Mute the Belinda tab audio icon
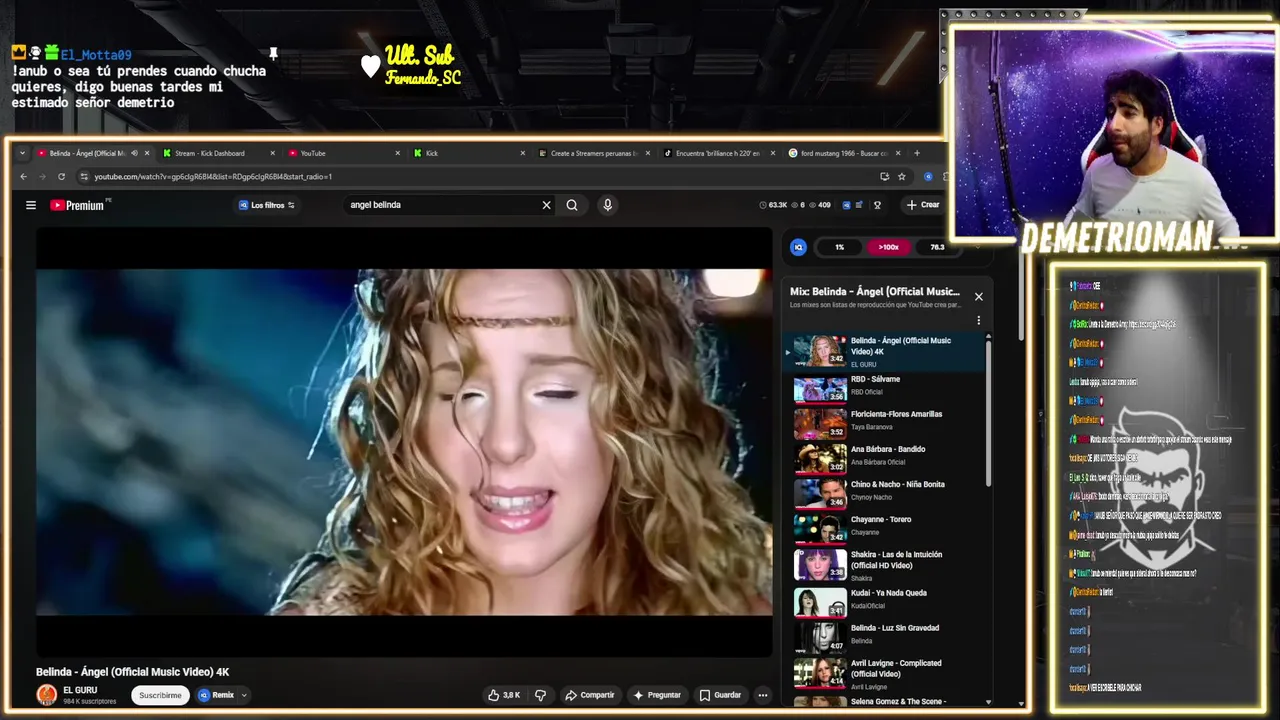 click(134, 153)
